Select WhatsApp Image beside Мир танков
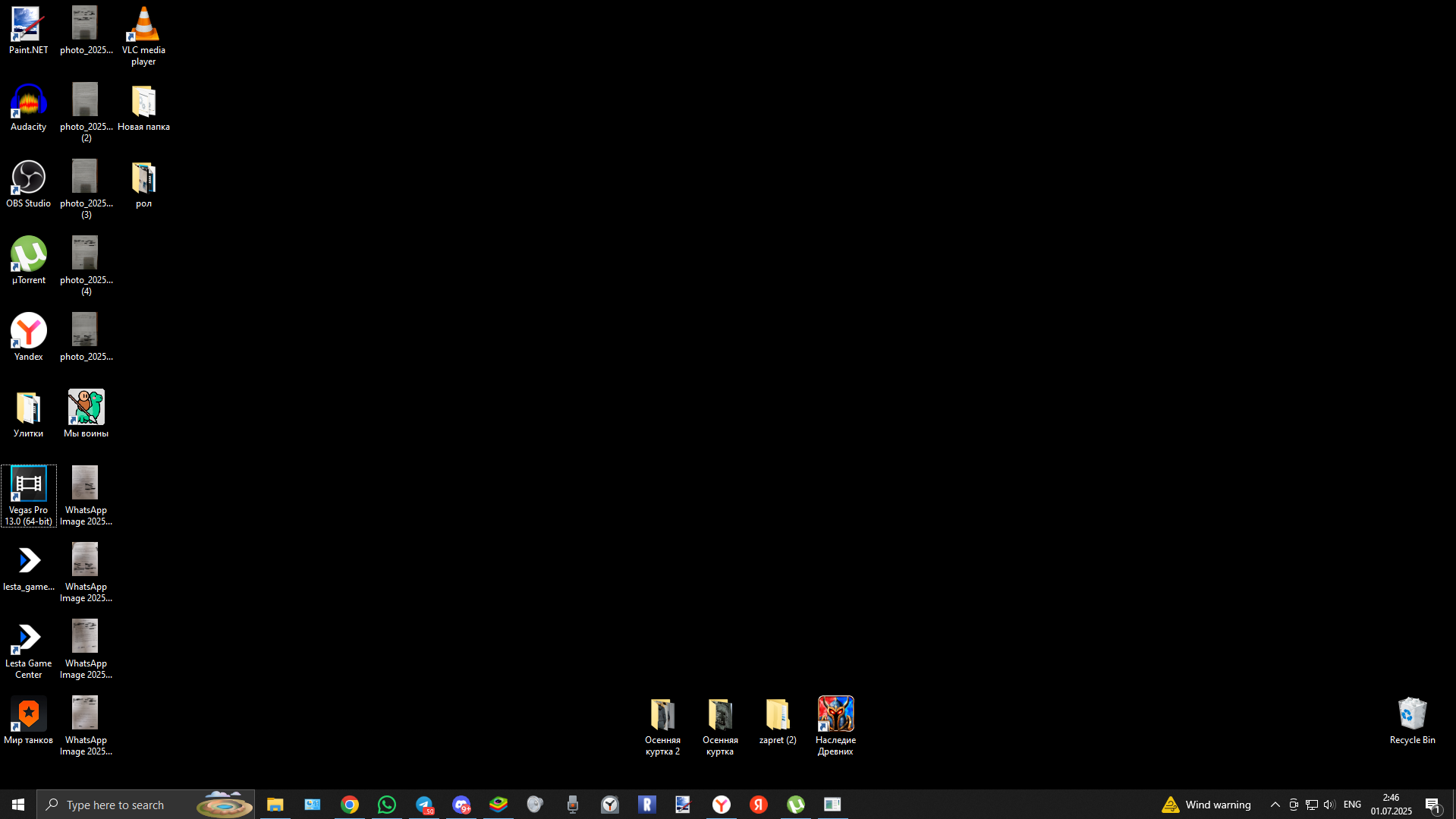 pos(86,726)
